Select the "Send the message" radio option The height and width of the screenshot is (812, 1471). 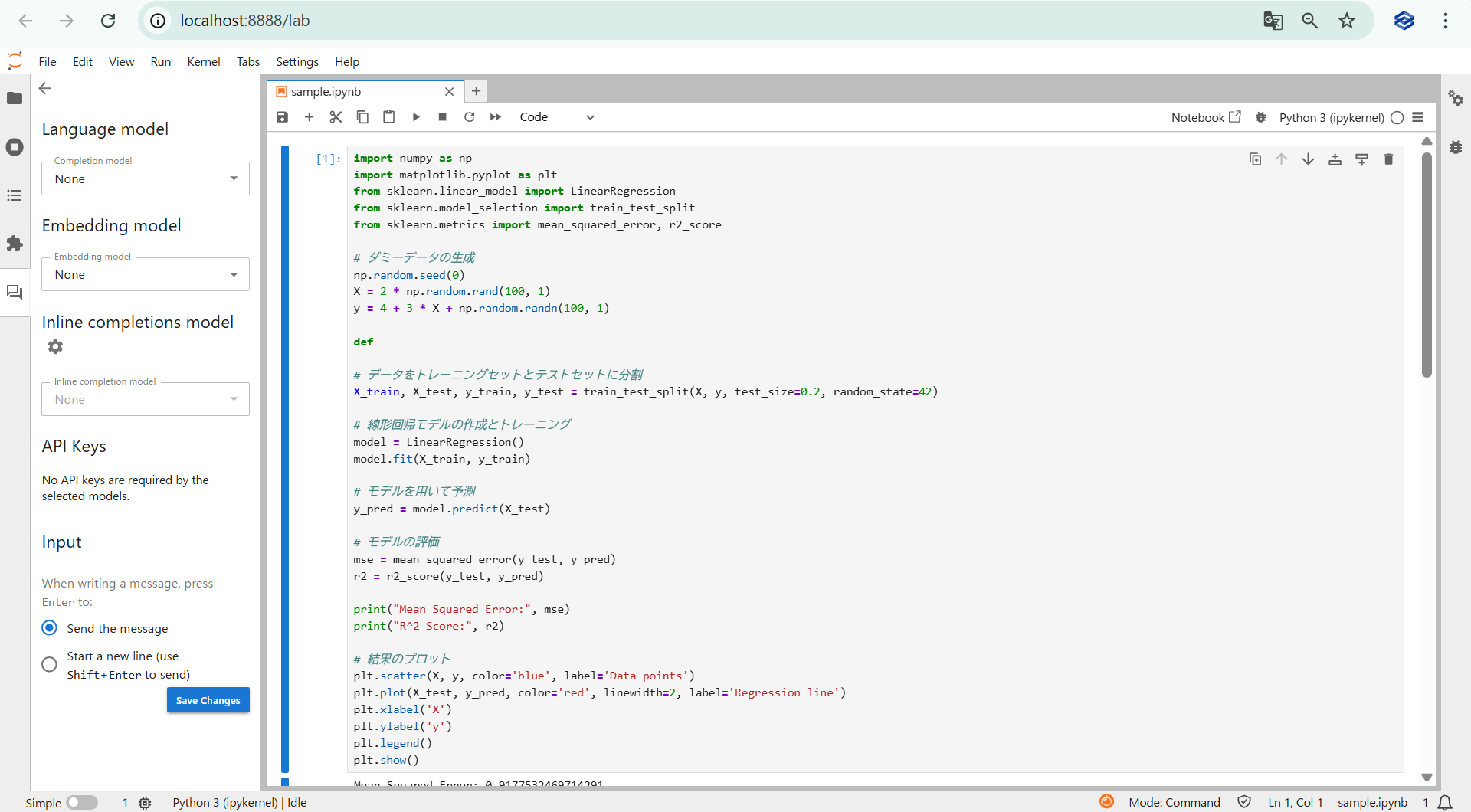click(x=50, y=628)
